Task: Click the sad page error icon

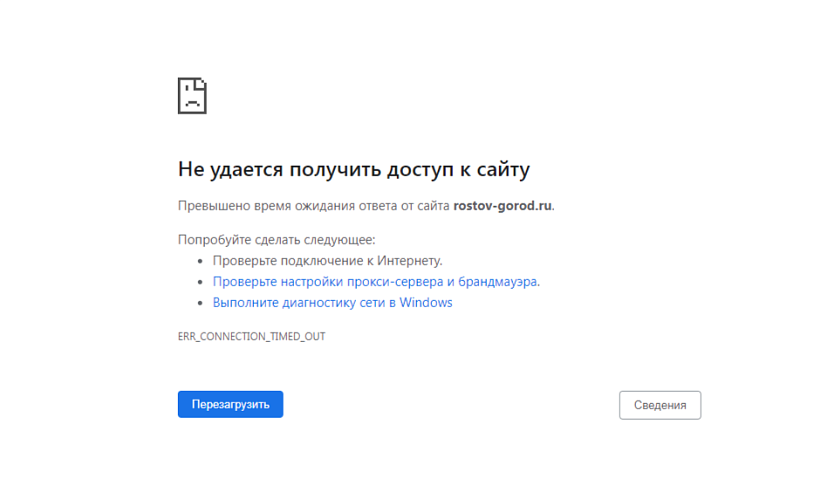Action: point(192,96)
